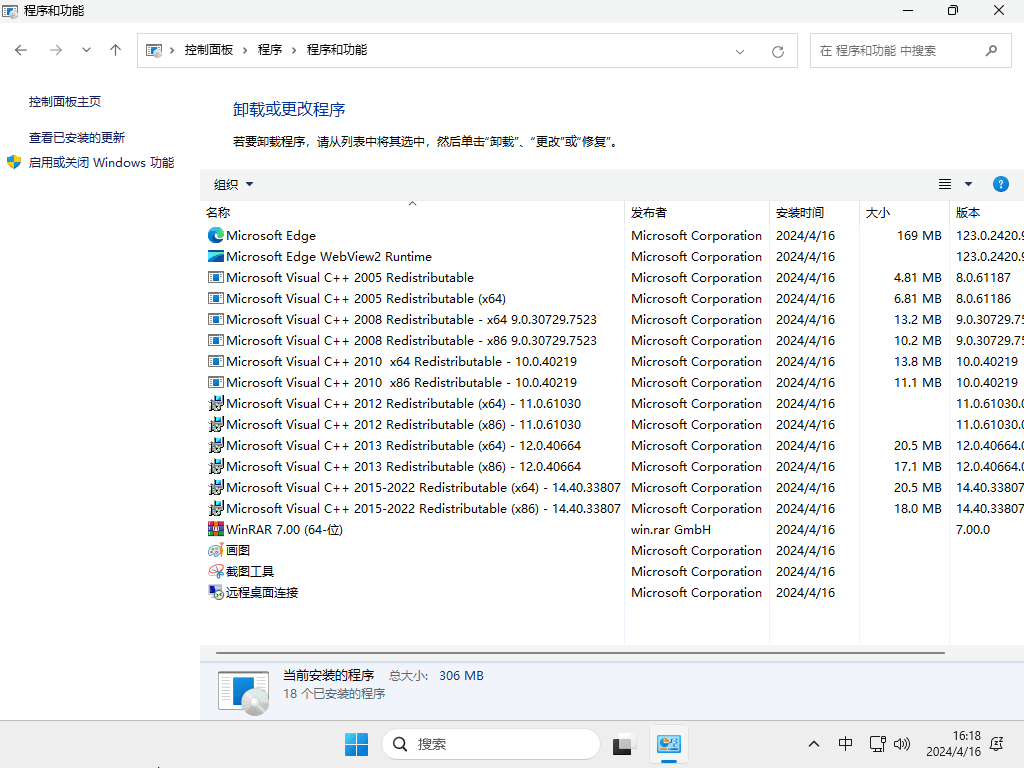Open the 组织 dropdown menu
The height and width of the screenshot is (768, 1024).
pyautogui.click(x=233, y=185)
